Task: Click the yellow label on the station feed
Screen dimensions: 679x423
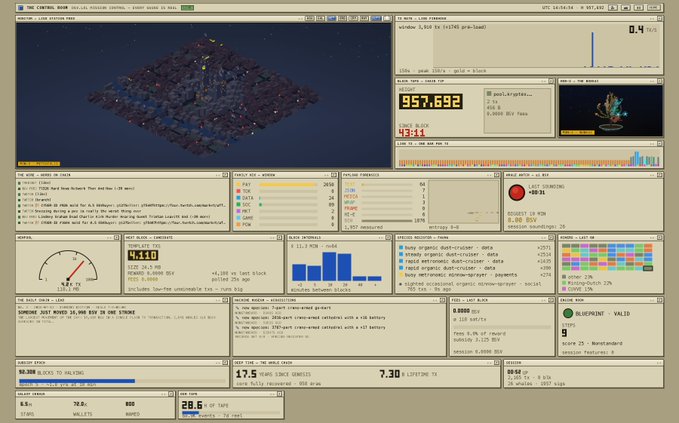Action: tap(39, 164)
